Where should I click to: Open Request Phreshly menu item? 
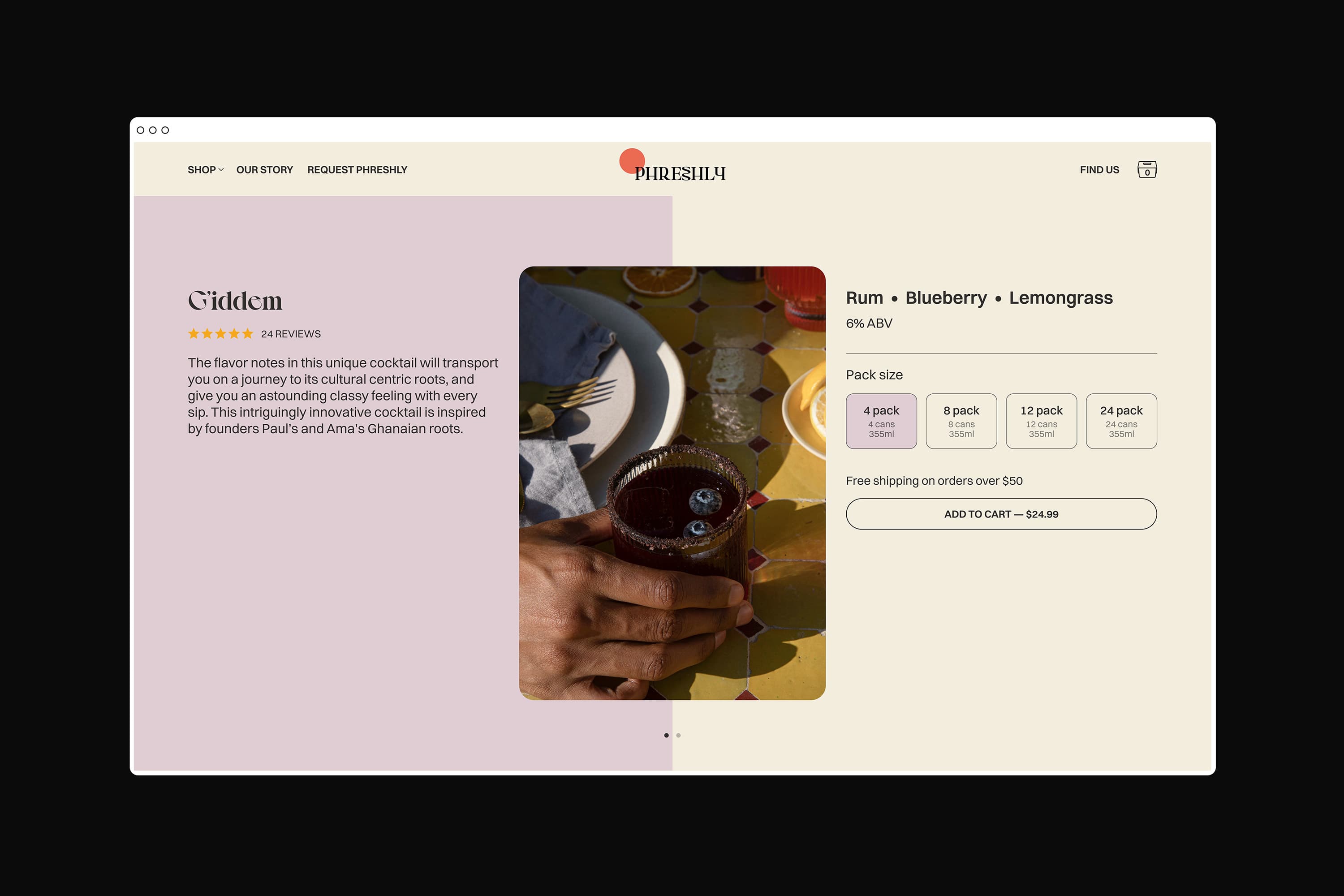pyautogui.click(x=357, y=170)
